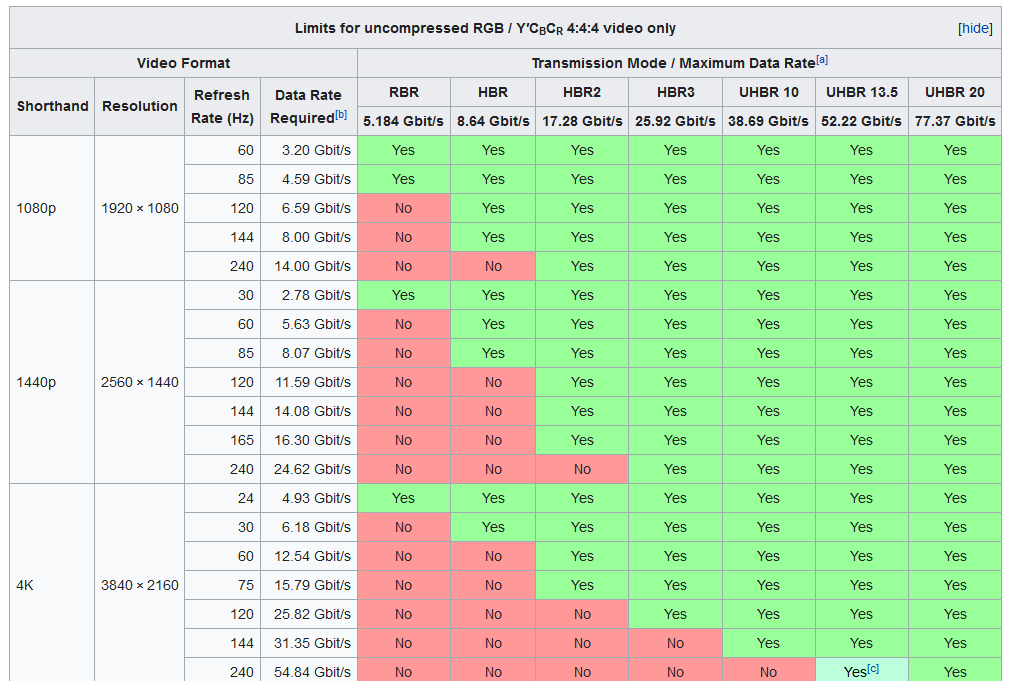Select the 17.28 Gbit/s header value
This screenshot has width=1014, height=681.
click(582, 121)
